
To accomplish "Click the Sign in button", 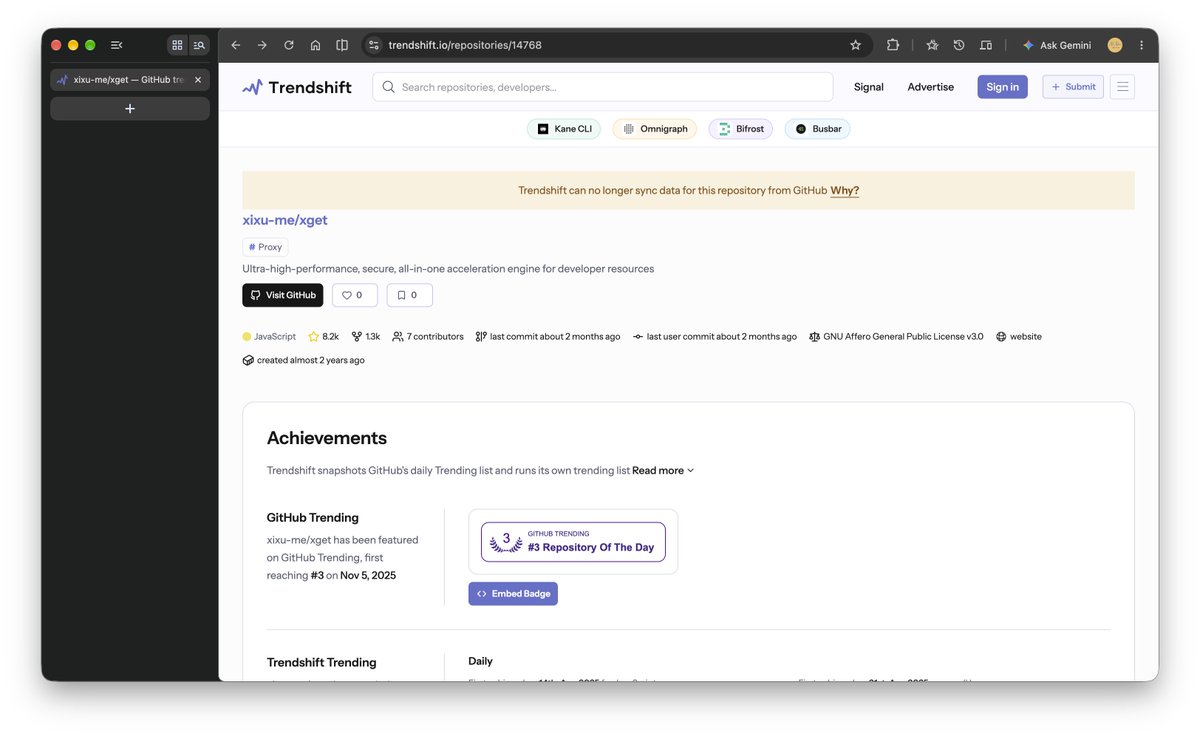I will pyautogui.click(x=1002, y=87).
